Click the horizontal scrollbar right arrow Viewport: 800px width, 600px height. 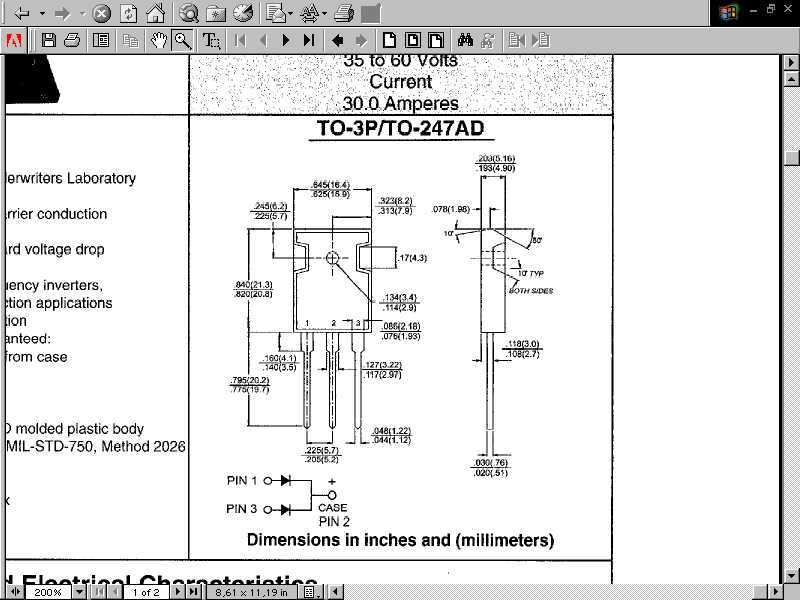coord(775,592)
